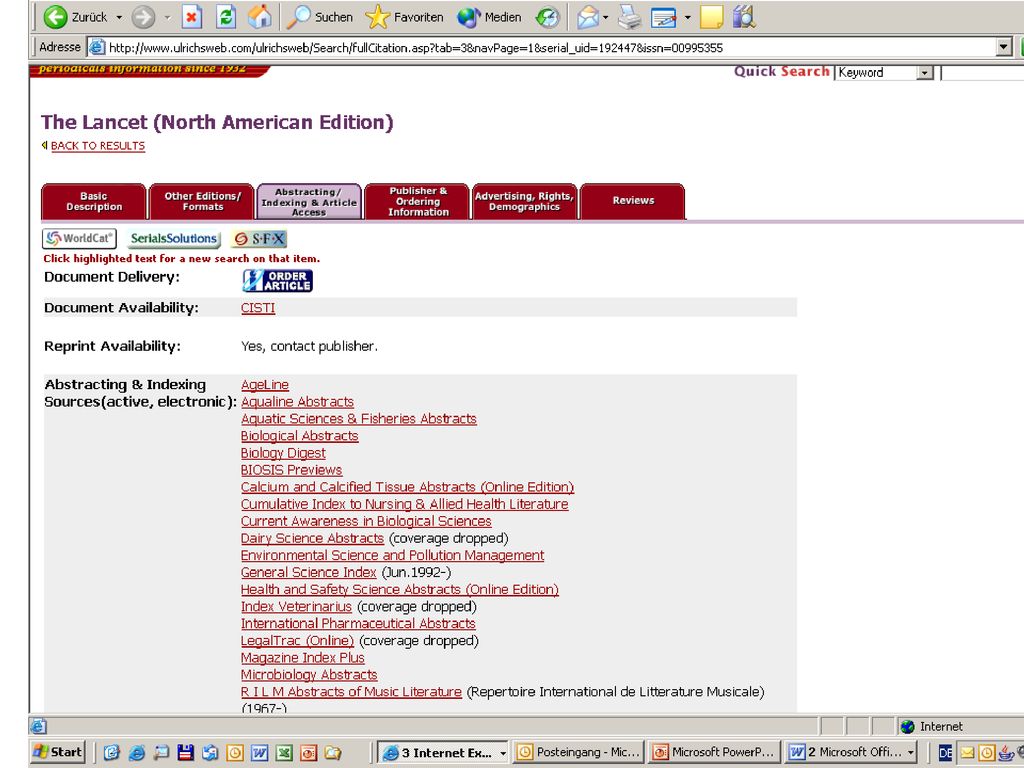Click the Forward navigation arrow
Screen dimensions: 1024x768
[143, 18]
